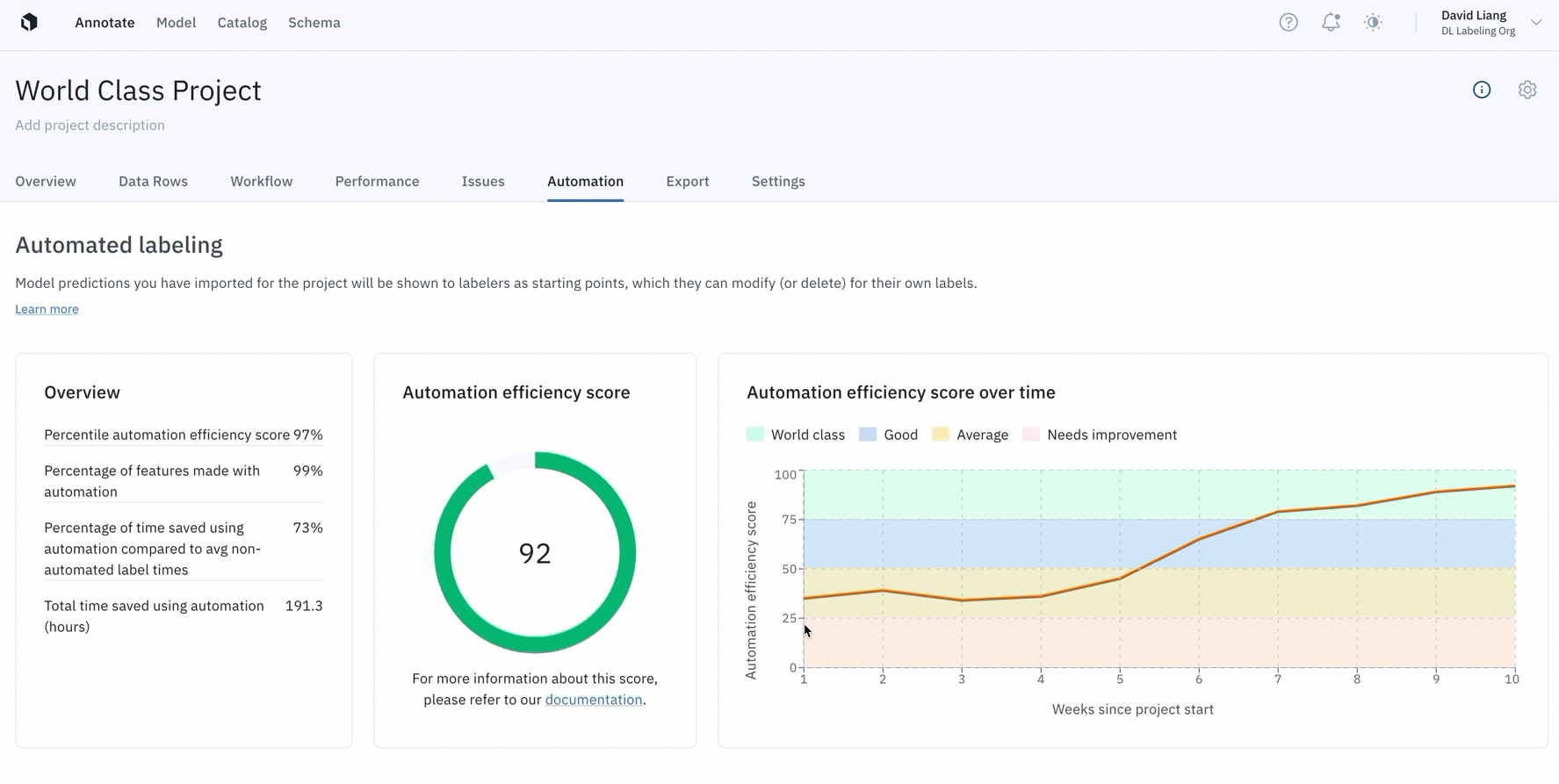Open the project settings gear icon
The width and height of the screenshot is (1559, 784).
(1527, 90)
